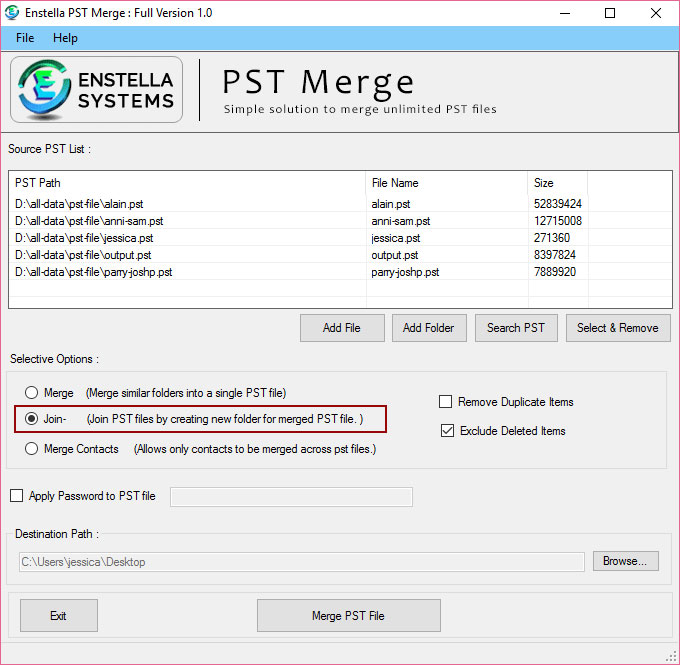This screenshot has height=665, width=680.
Task: Click the app icon in the title bar
Action: click(13, 13)
